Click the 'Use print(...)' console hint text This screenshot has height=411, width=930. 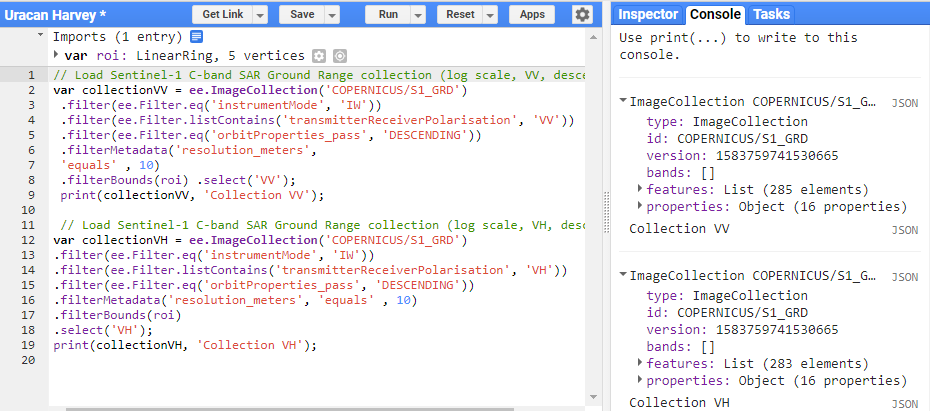[x=738, y=46]
